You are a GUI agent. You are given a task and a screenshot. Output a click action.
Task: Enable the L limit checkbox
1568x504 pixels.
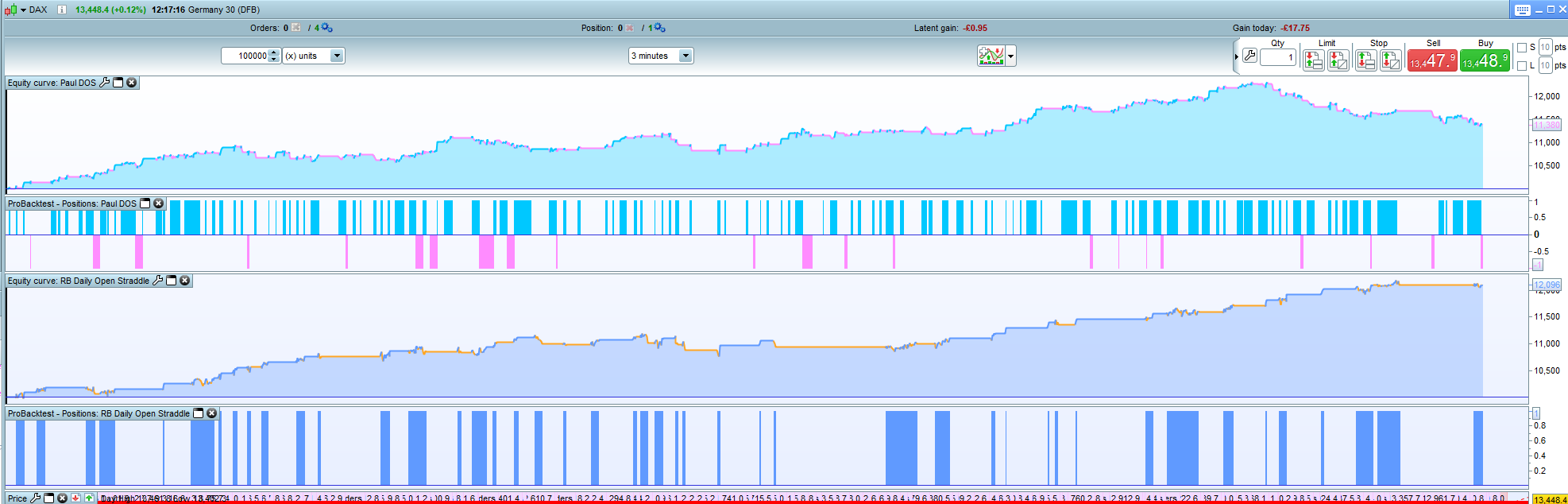(x=1522, y=66)
